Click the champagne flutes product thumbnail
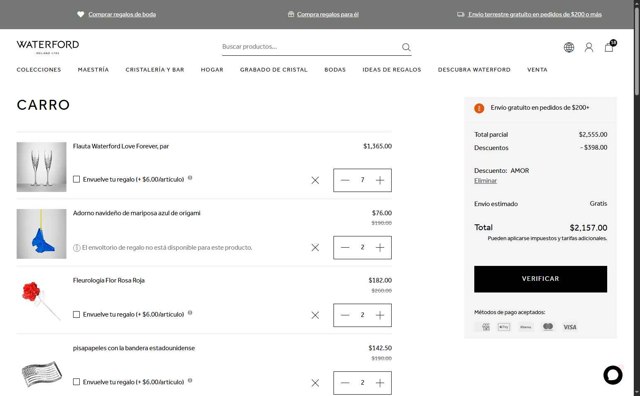Viewport: 640px width, 396px height. pos(41,167)
